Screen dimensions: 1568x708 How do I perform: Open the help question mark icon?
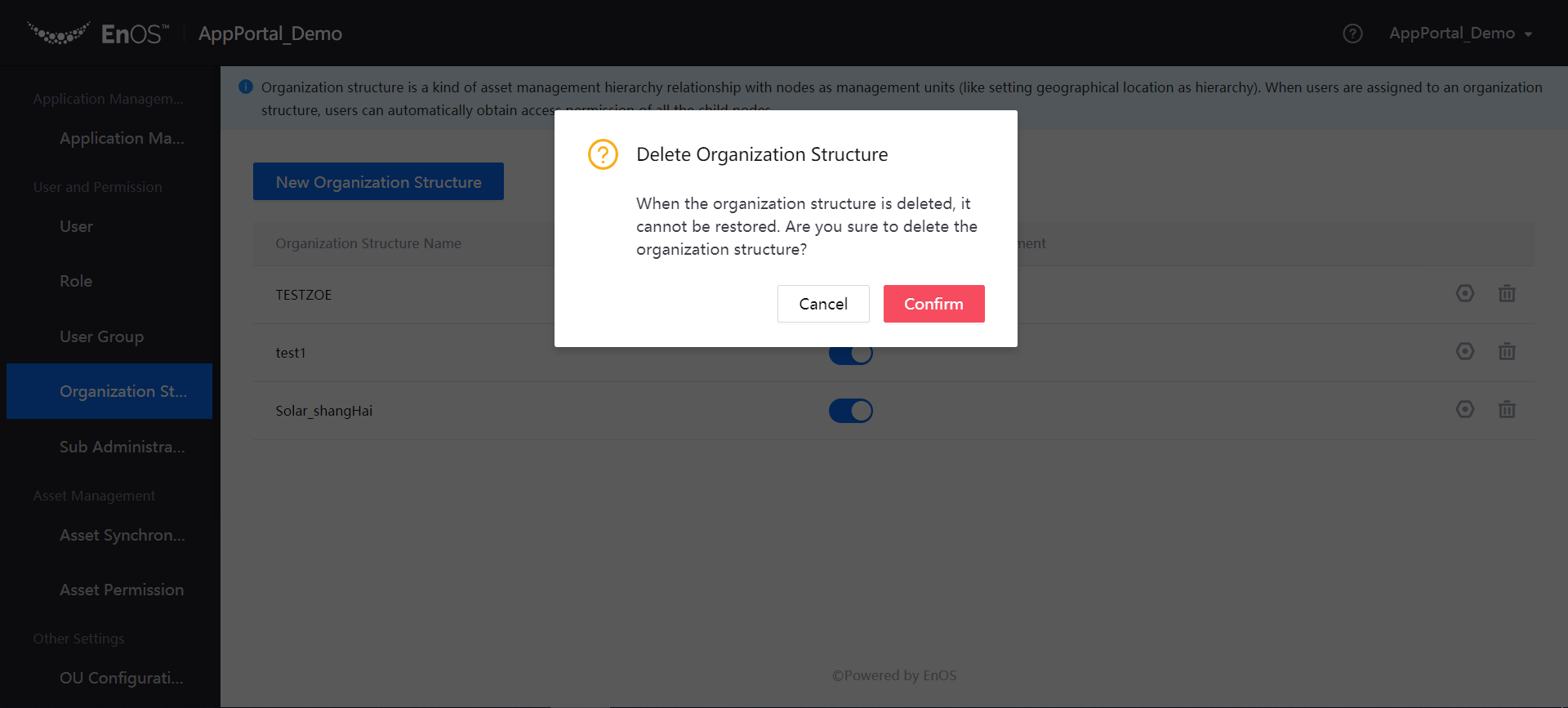click(x=1352, y=33)
